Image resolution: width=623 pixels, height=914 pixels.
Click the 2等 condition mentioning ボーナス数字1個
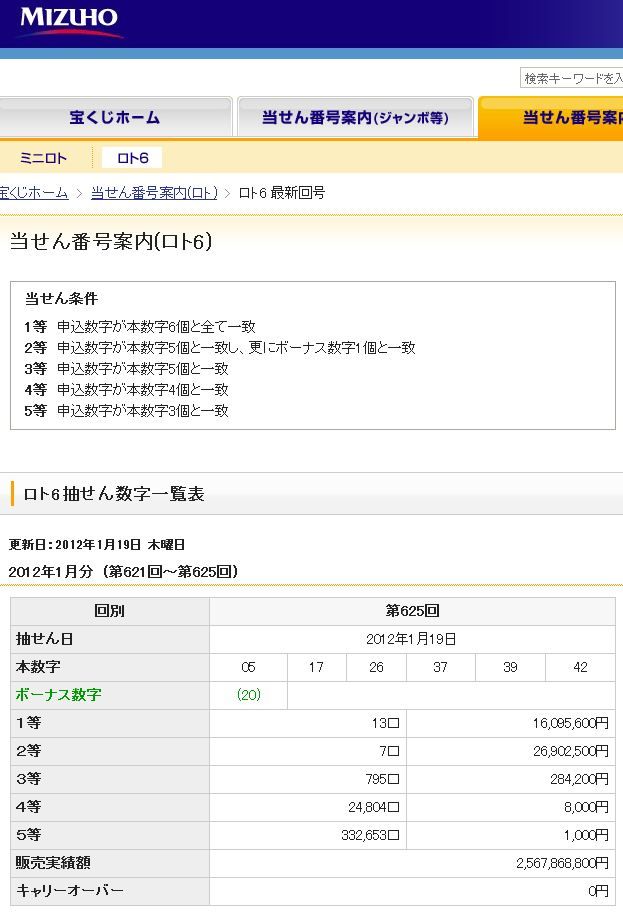(220, 347)
